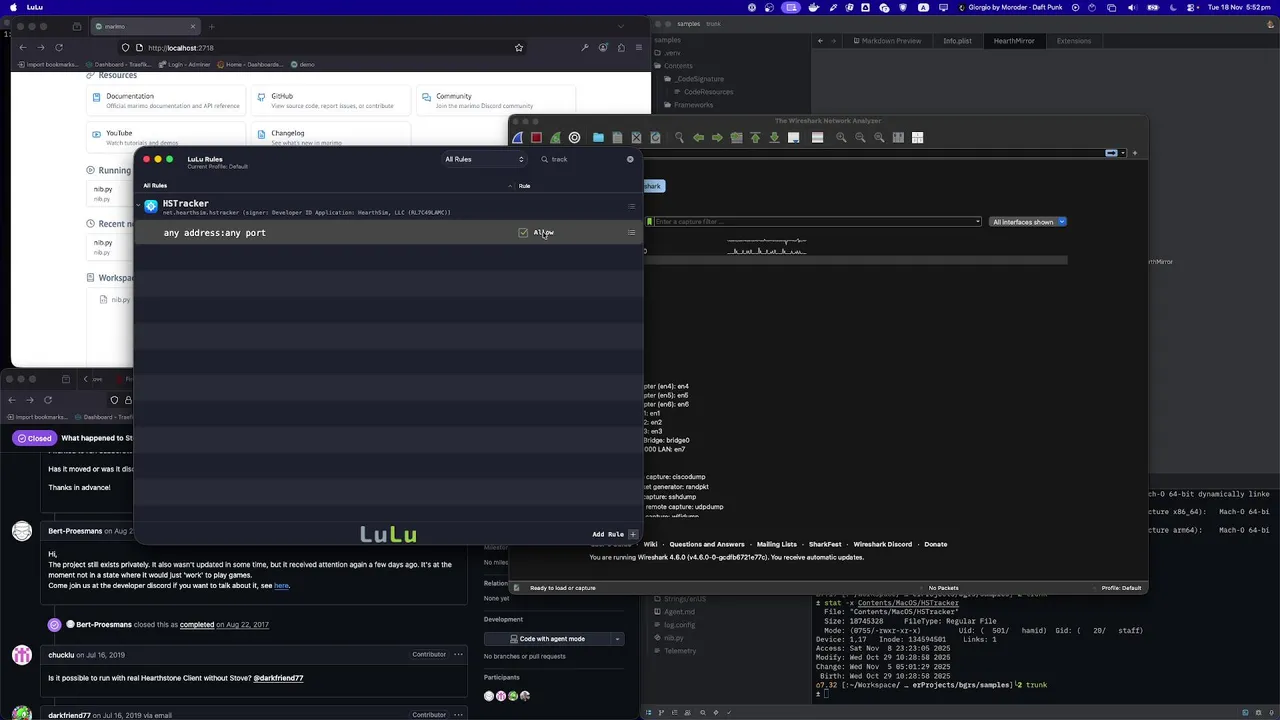Click the reload capture file icon in Wireshark
Image resolution: width=1280 pixels, height=720 pixels.
[x=655, y=138]
